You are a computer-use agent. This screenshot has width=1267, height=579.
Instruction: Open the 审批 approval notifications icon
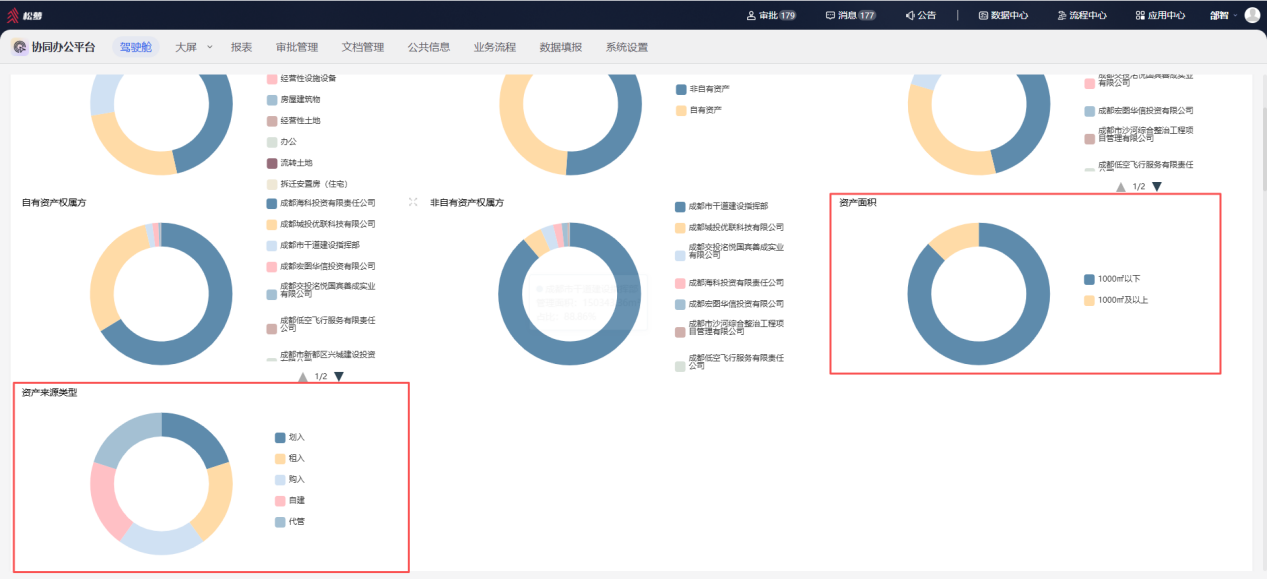[751, 15]
